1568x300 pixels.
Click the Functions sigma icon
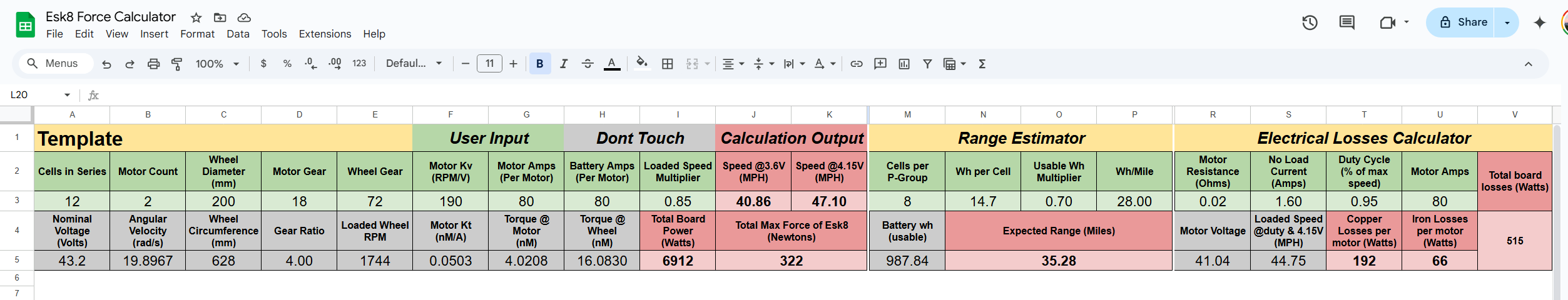coord(982,64)
